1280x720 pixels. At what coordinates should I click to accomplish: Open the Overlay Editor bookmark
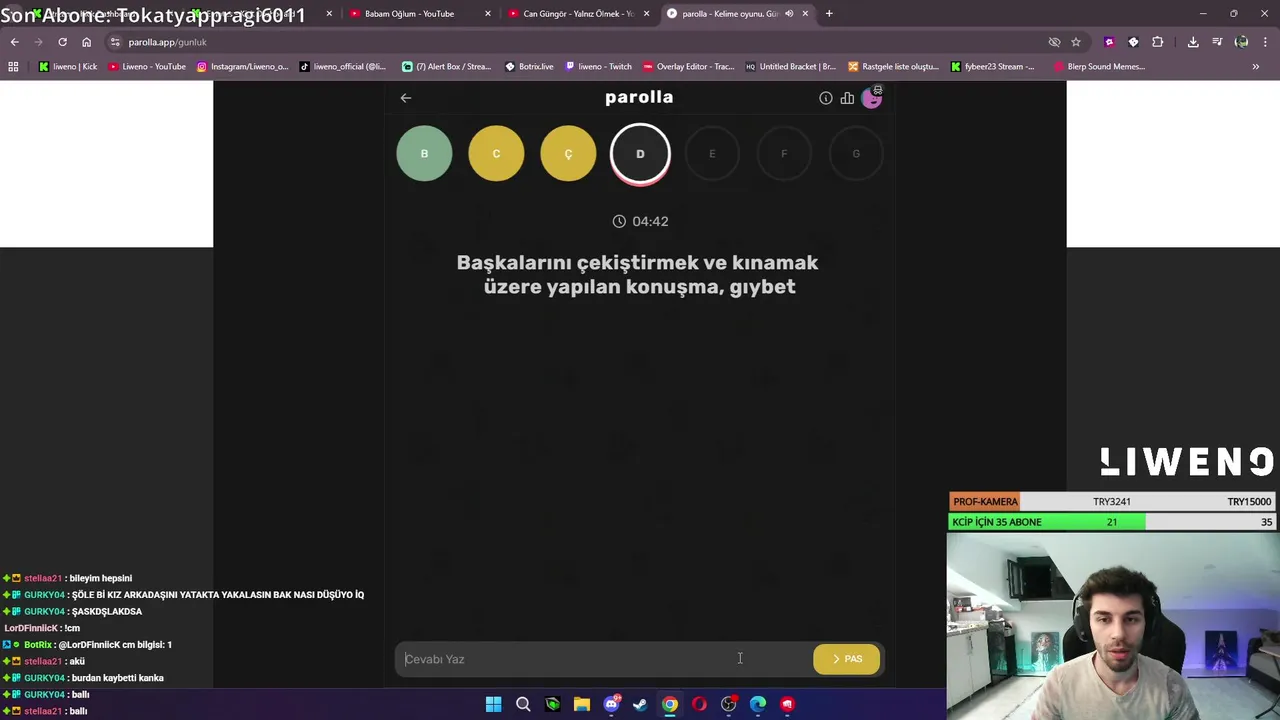[x=688, y=67]
